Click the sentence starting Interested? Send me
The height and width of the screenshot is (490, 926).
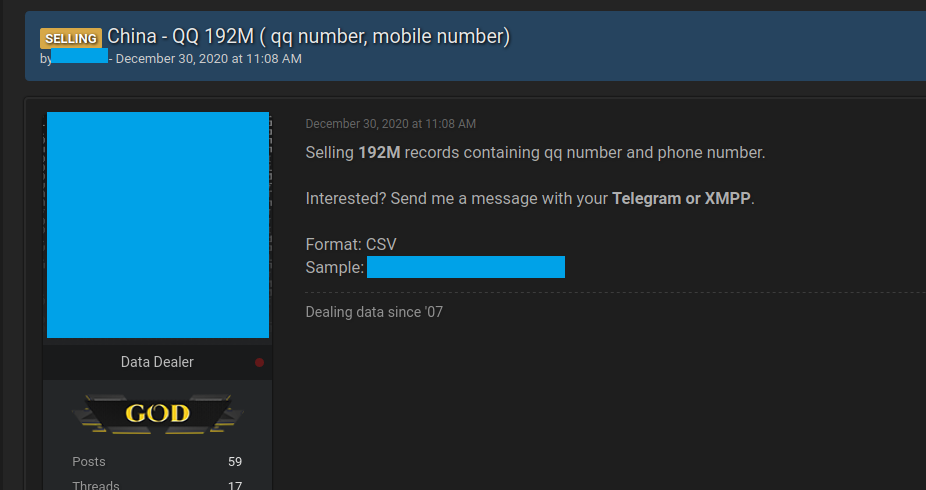tap(530, 198)
